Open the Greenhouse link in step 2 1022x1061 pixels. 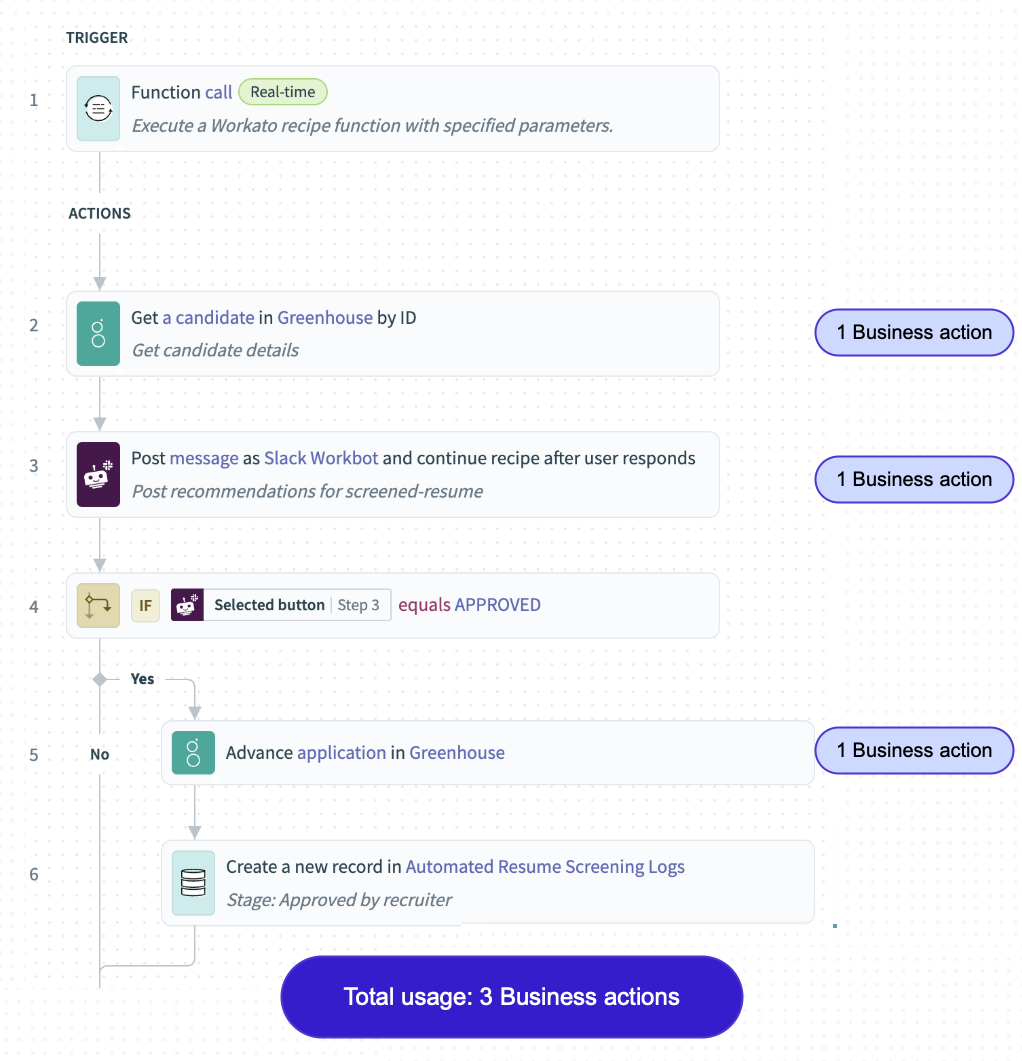(x=324, y=318)
